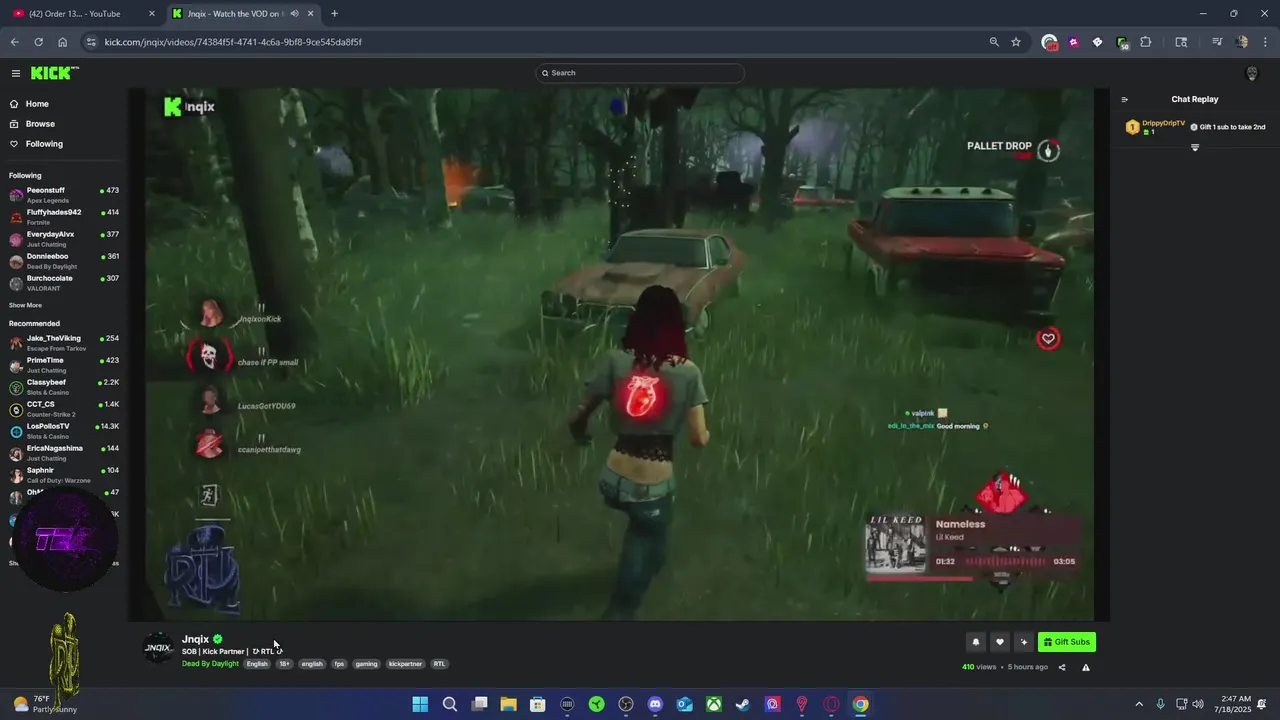1280x720 pixels.
Task: Click the gaming tag
Action: click(367, 664)
